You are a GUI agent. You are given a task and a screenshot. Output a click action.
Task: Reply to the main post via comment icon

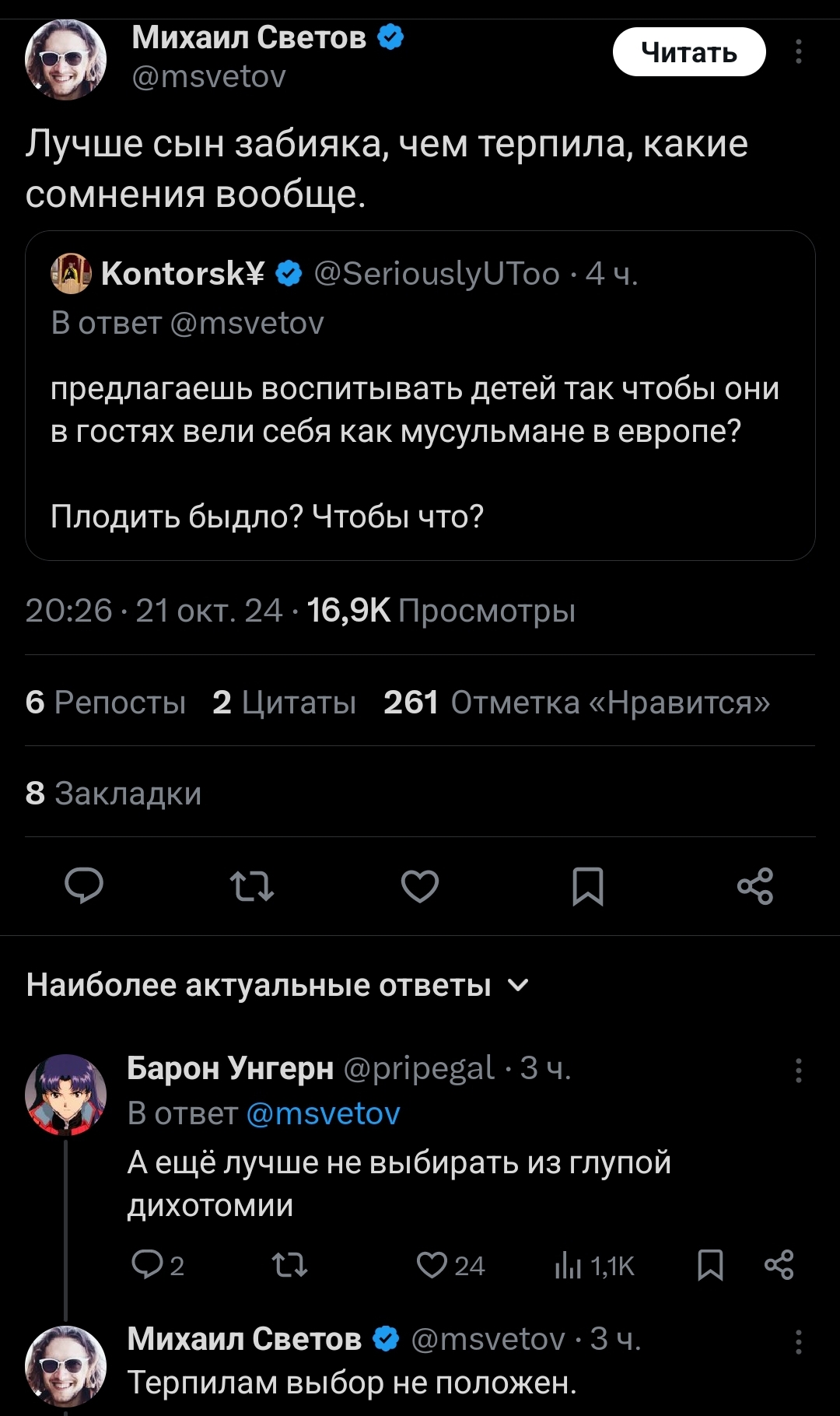coord(84,886)
